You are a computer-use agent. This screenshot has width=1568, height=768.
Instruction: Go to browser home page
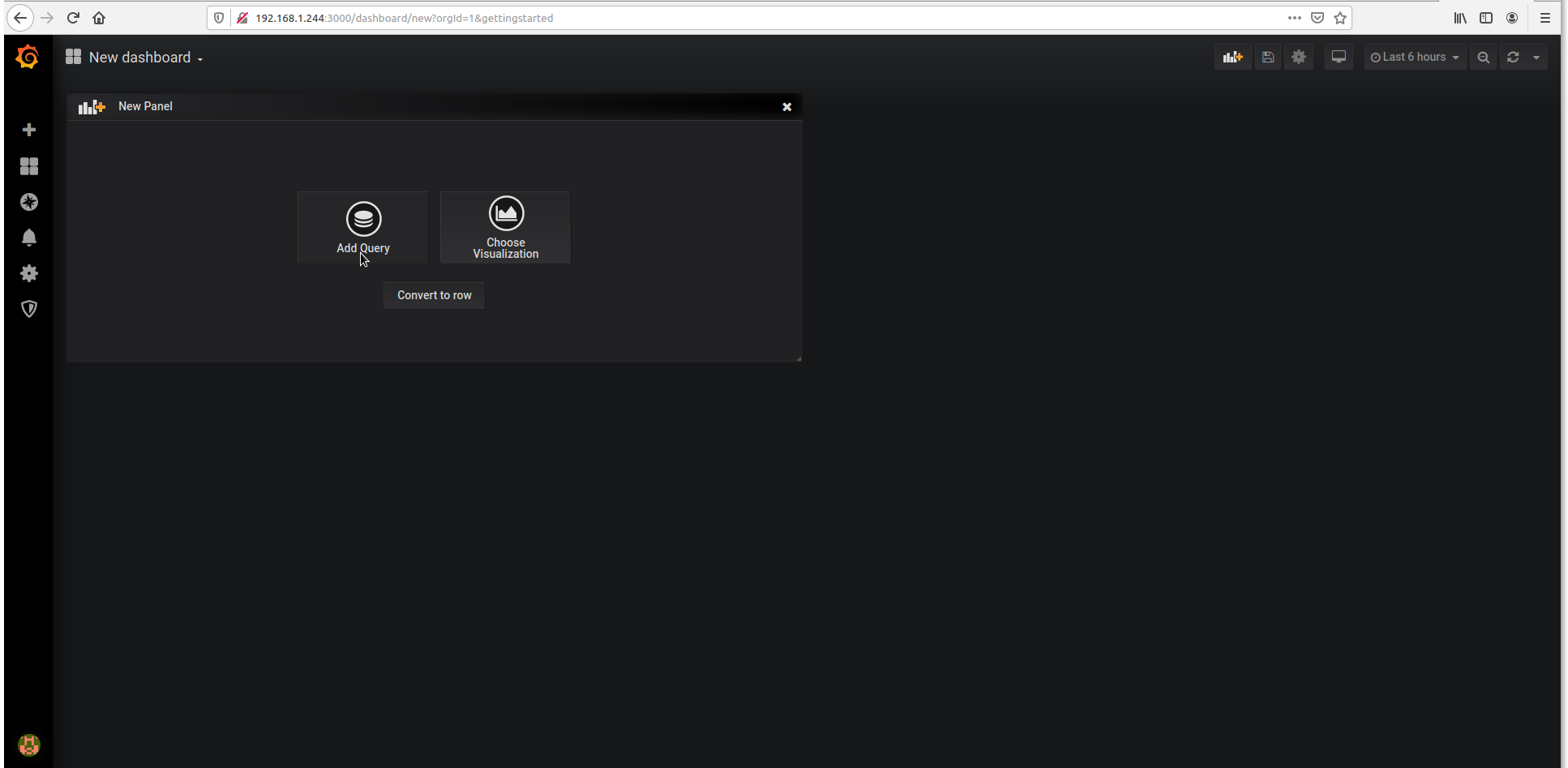[x=99, y=18]
